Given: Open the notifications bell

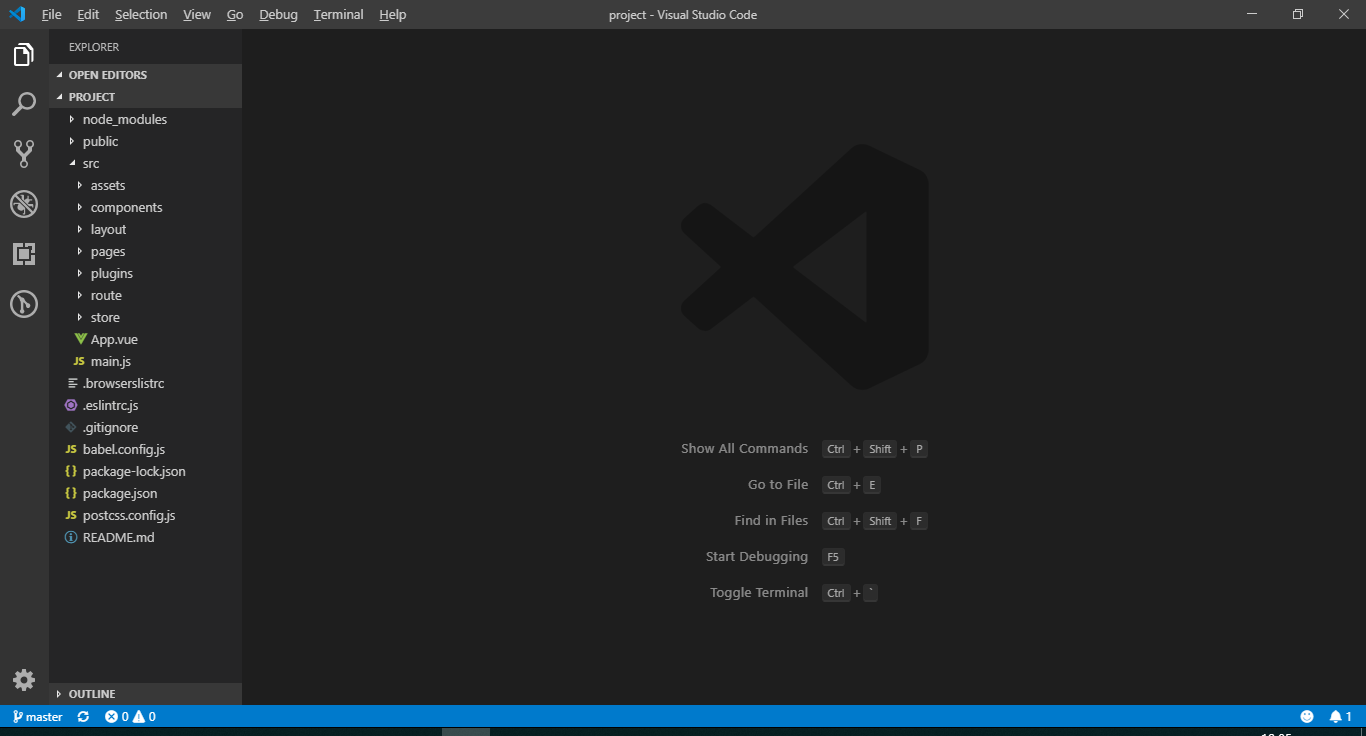Looking at the screenshot, I should [1340, 717].
